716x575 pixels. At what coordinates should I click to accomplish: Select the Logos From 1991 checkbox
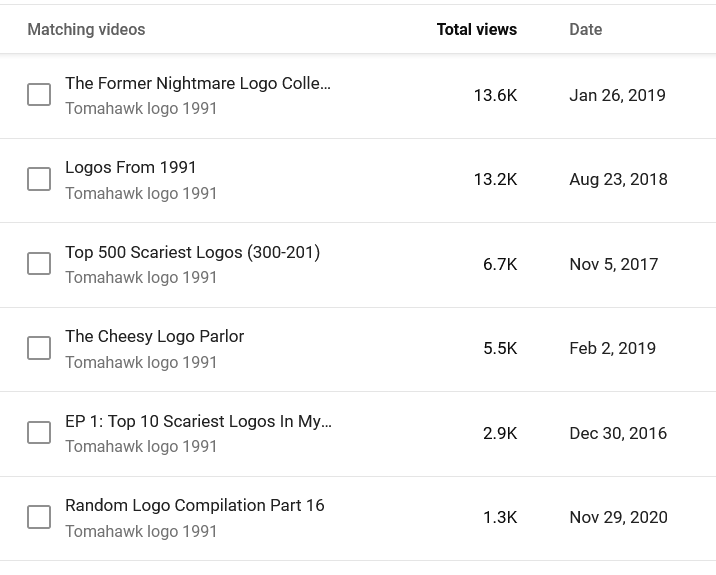point(39,179)
